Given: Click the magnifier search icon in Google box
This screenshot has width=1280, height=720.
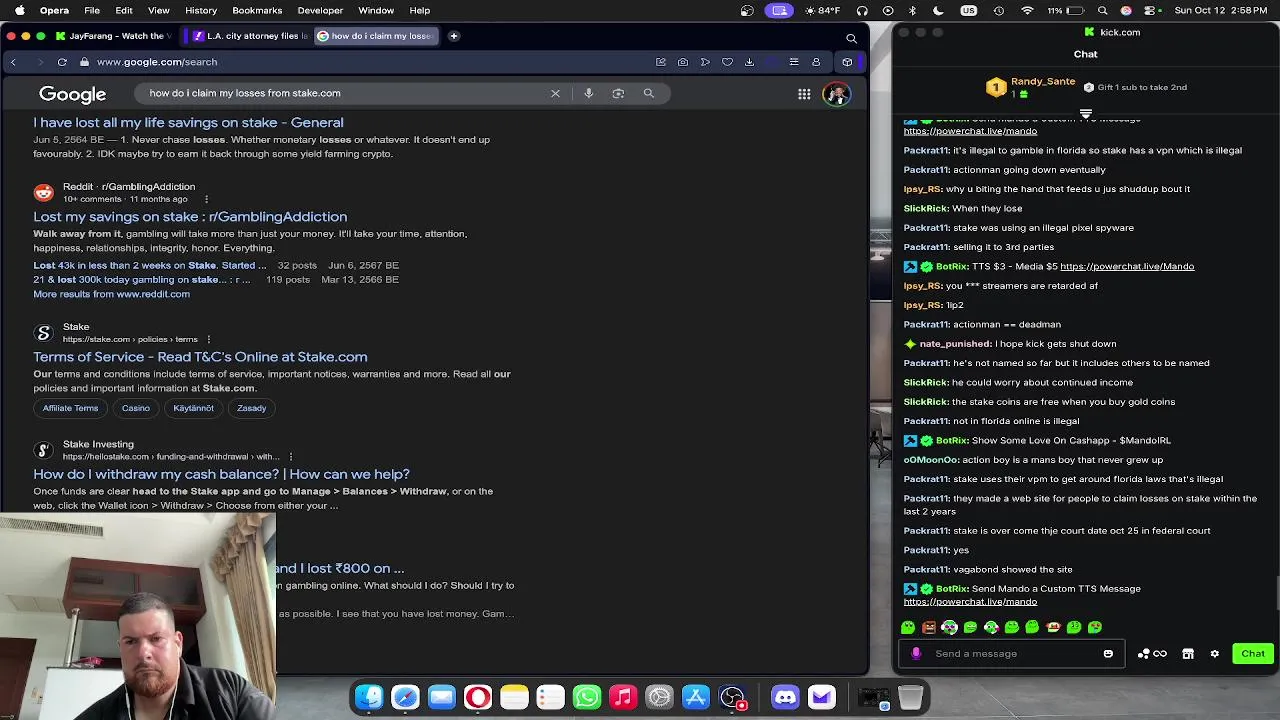Looking at the screenshot, I should (x=648, y=93).
